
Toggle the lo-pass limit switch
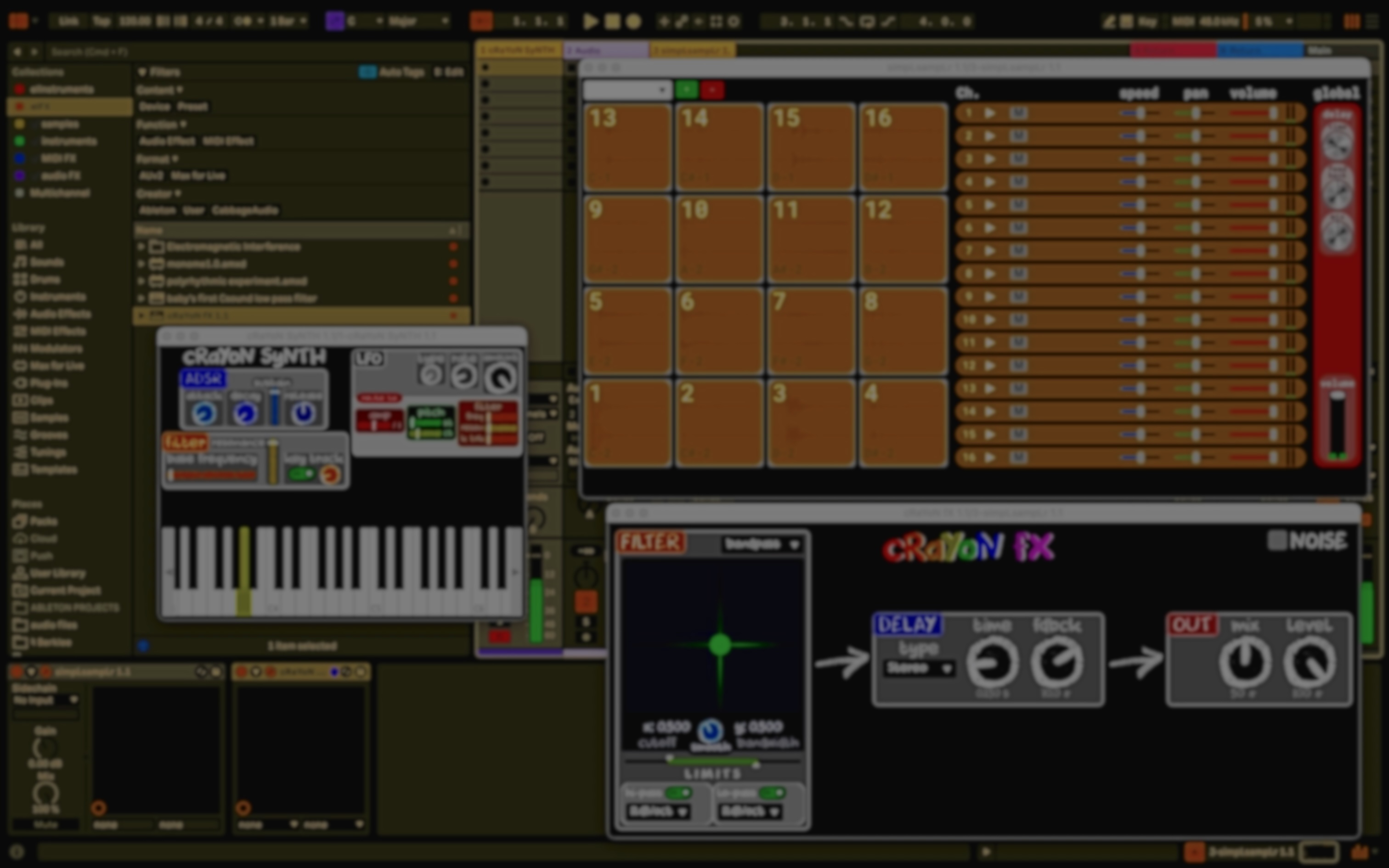tap(771, 794)
